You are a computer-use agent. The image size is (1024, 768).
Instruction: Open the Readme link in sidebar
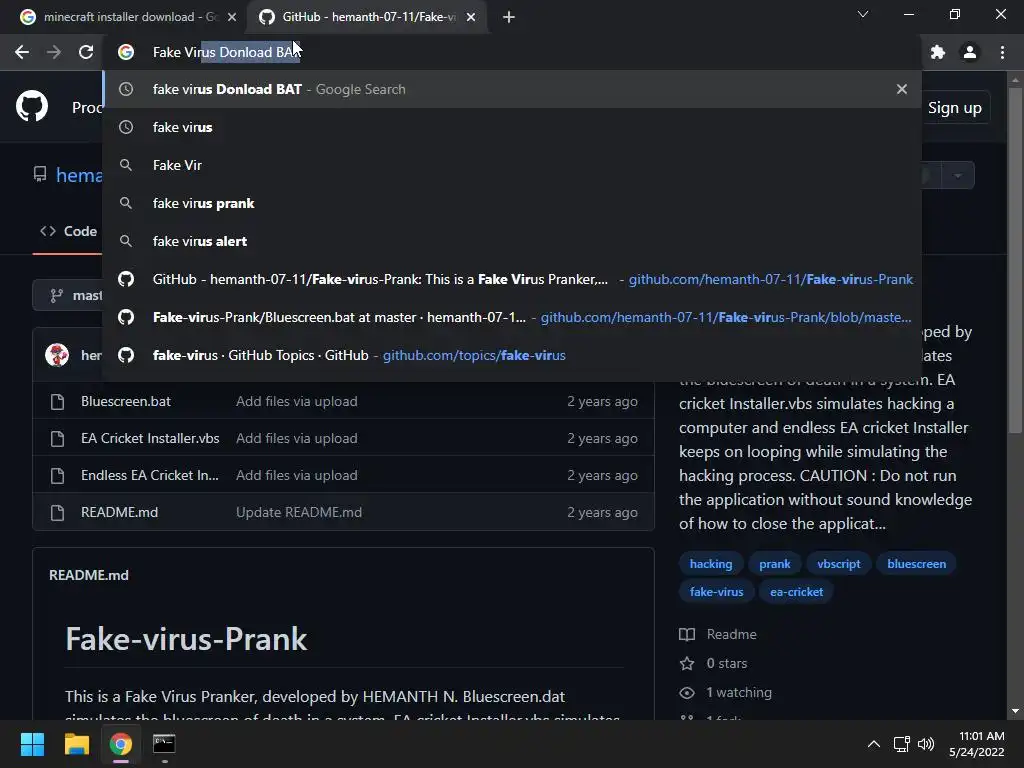pos(718,634)
